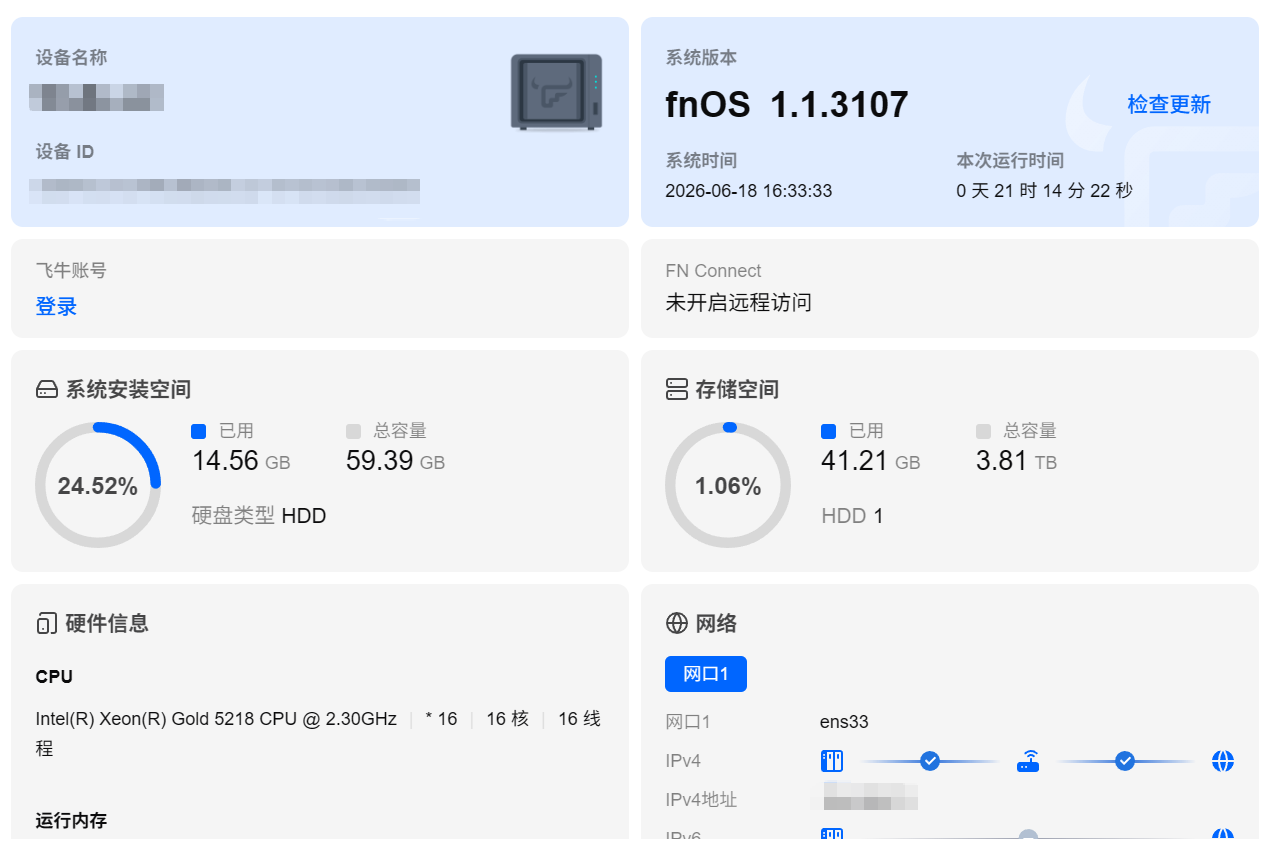Click the 系统版本 label
Image resolution: width=1272 pixels, height=849 pixels.
[x=701, y=58]
